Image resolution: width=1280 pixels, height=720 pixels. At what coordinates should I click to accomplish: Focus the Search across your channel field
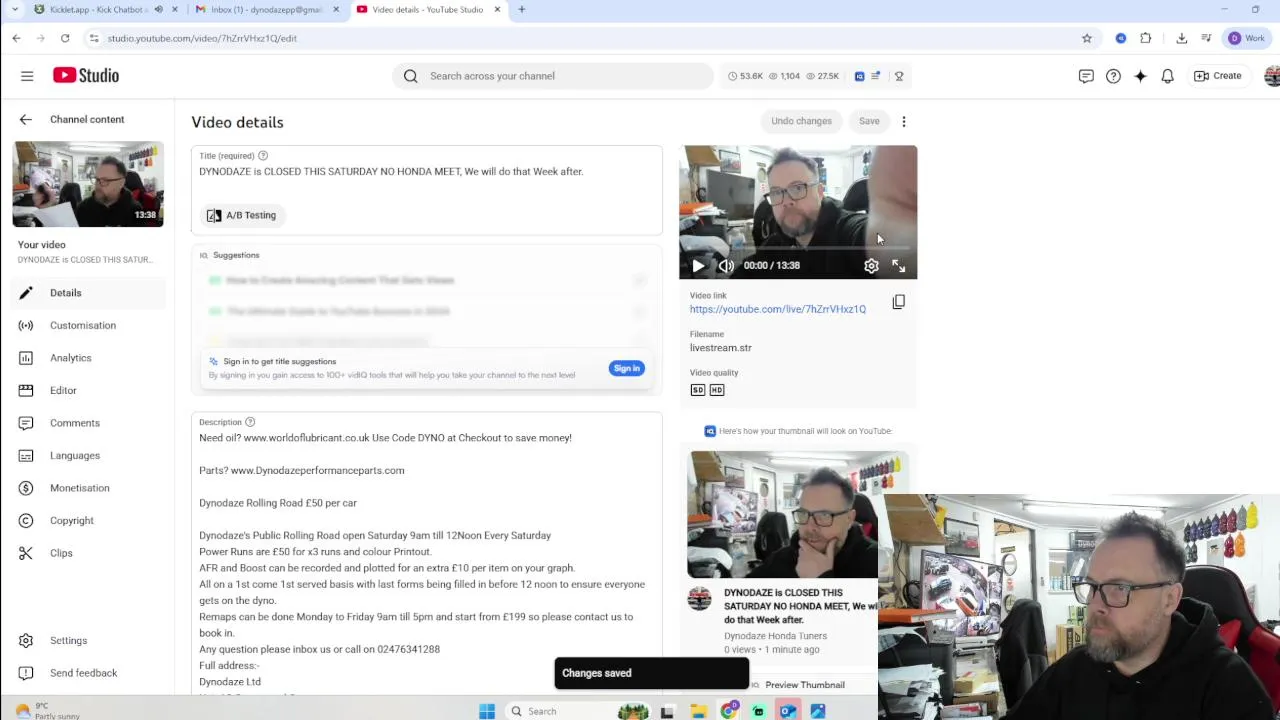(553, 76)
